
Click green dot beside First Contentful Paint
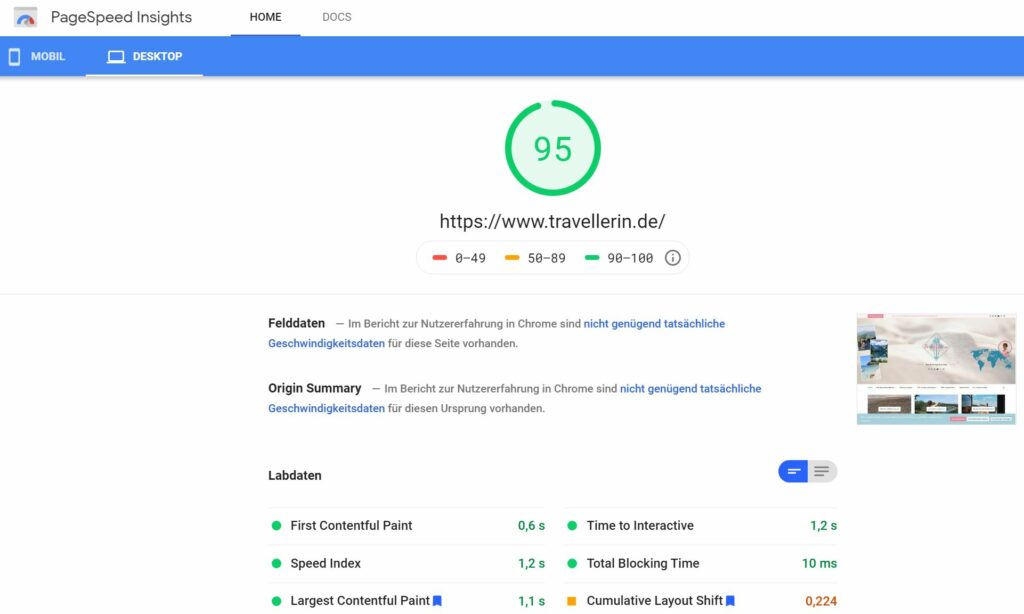tap(276, 526)
